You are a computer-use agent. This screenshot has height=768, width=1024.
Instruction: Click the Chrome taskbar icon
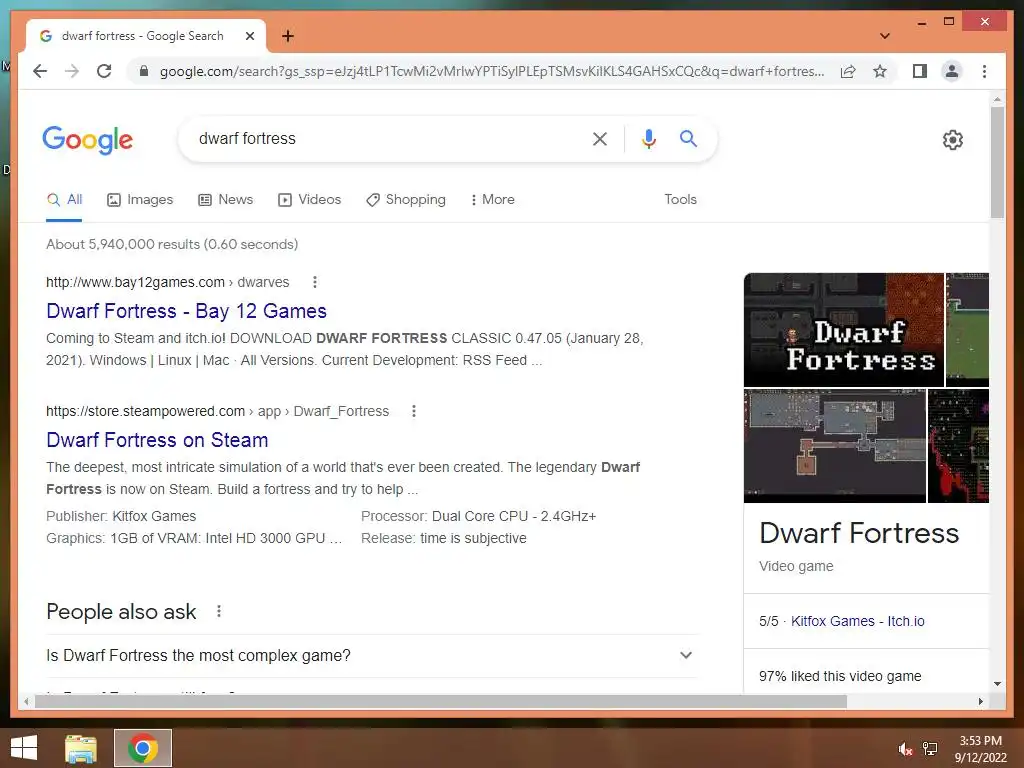143,748
